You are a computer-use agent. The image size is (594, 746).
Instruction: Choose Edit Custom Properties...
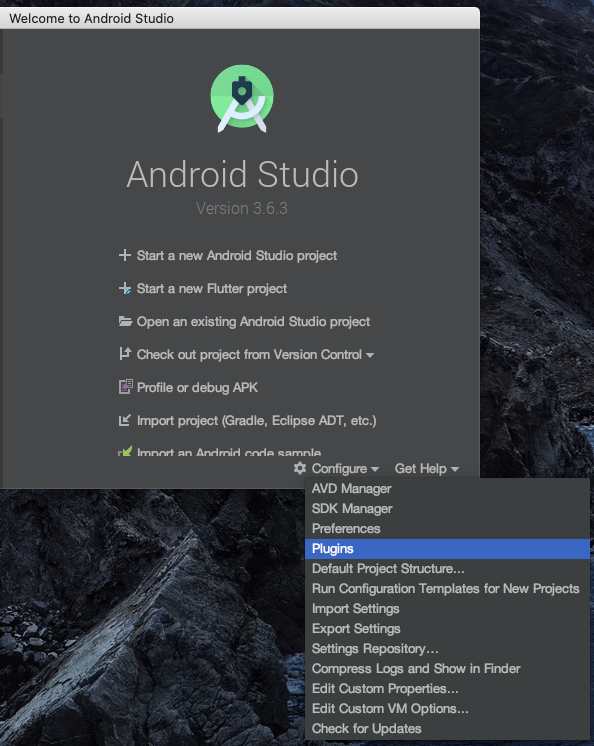coord(447,688)
